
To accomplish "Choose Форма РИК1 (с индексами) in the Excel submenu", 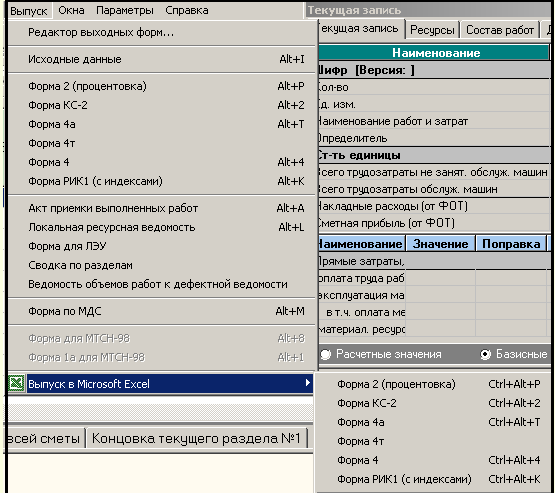I will [x=436, y=479].
